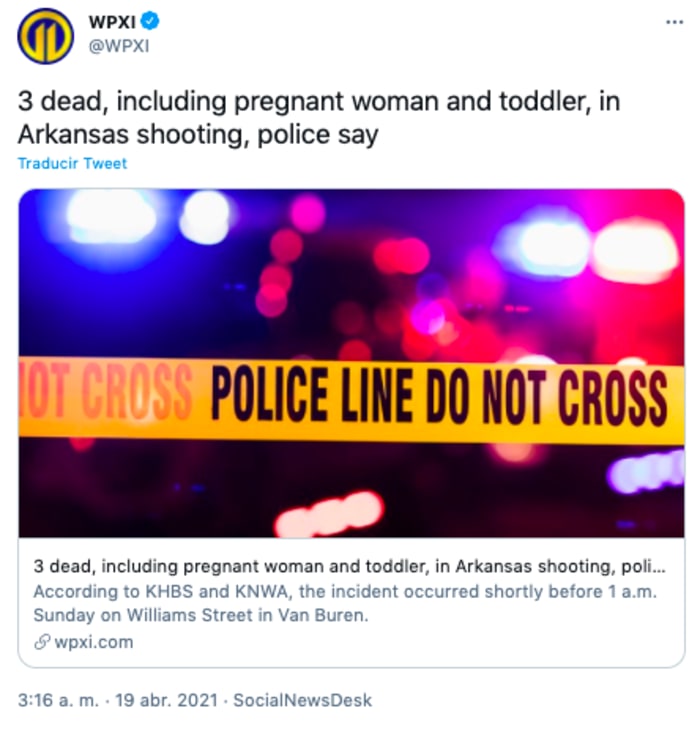
Task: Click the 3:16 a. m. timestamp
Action: coord(58,700)
